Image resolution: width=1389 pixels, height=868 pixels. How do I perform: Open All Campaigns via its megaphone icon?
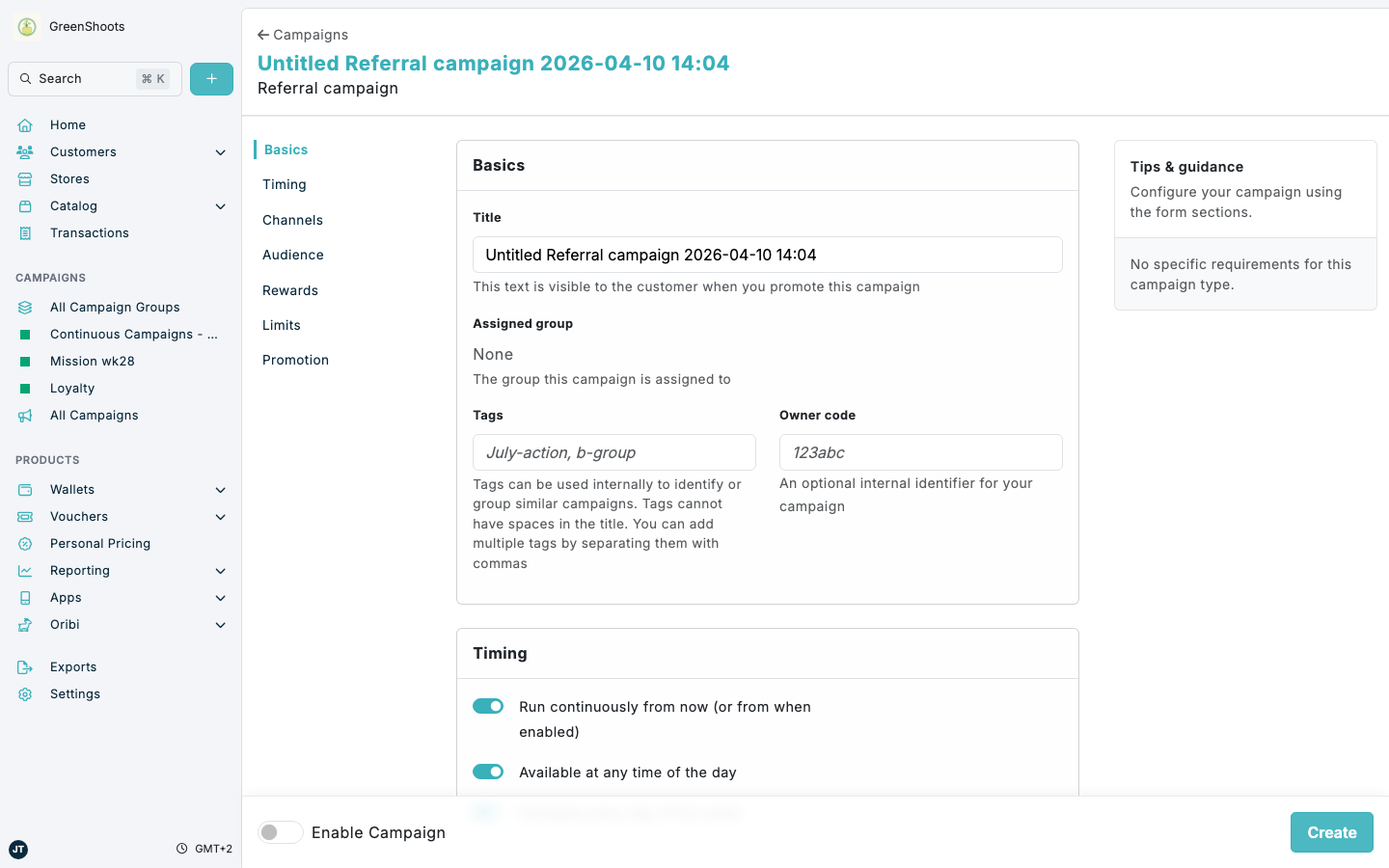[x=25, y=415]
